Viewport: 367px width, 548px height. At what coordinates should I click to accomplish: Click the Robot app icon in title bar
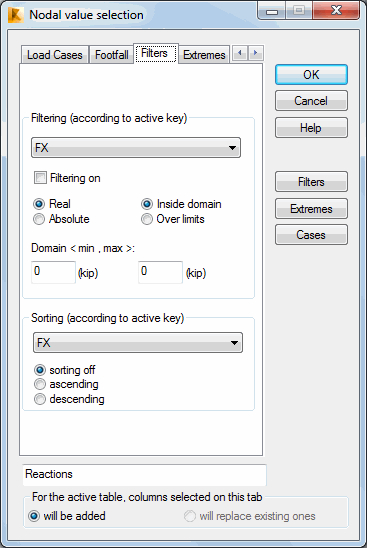click(16, 15)
